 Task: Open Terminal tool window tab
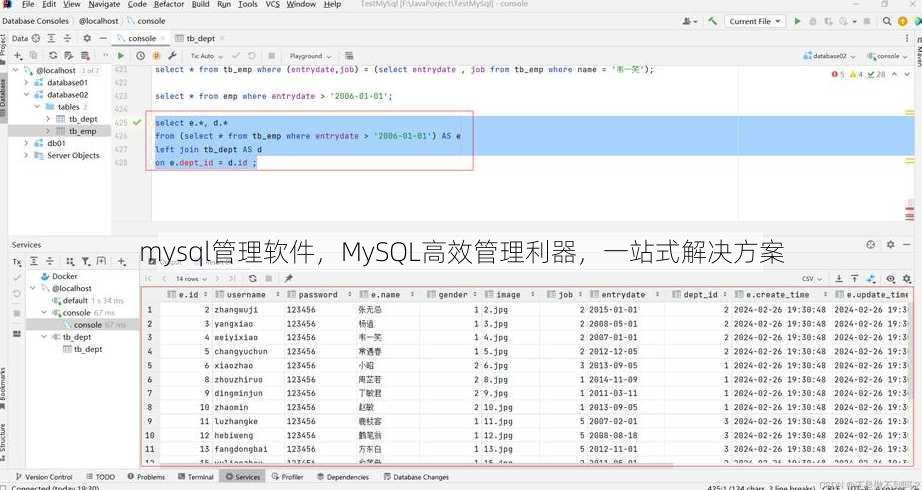point(196,477)
